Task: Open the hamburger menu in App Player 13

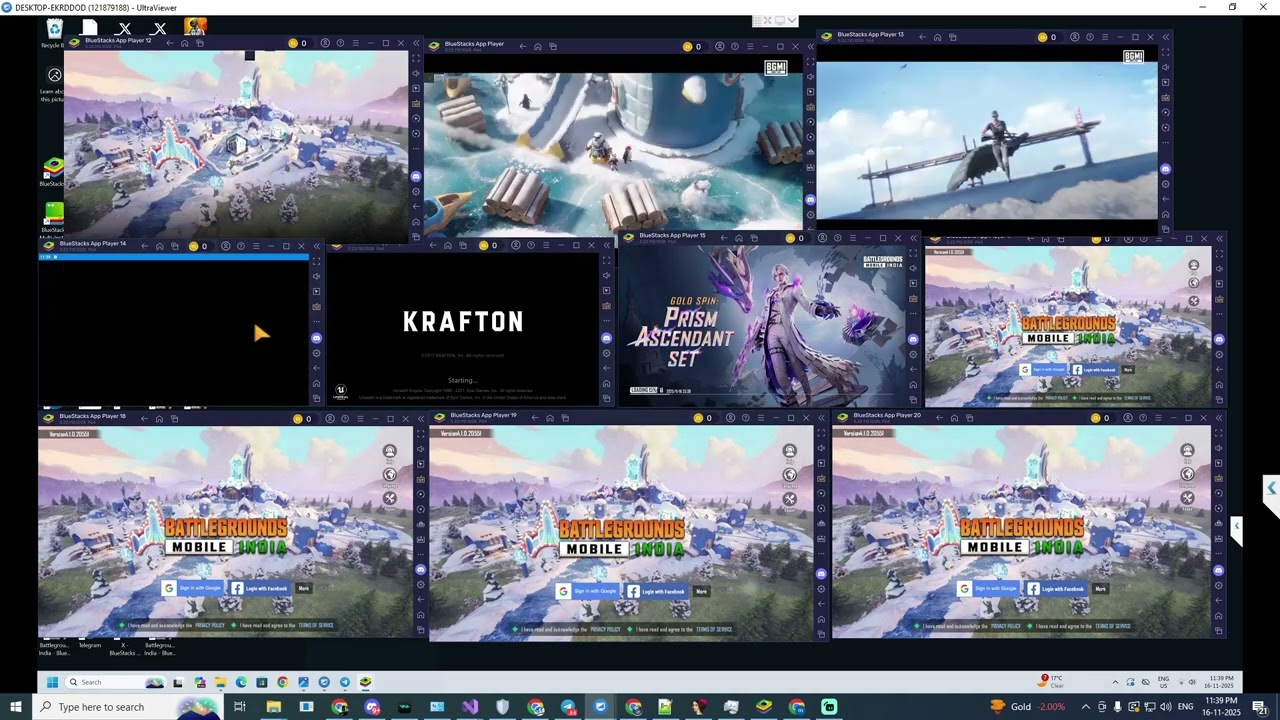Action: tap(1104, 37)
